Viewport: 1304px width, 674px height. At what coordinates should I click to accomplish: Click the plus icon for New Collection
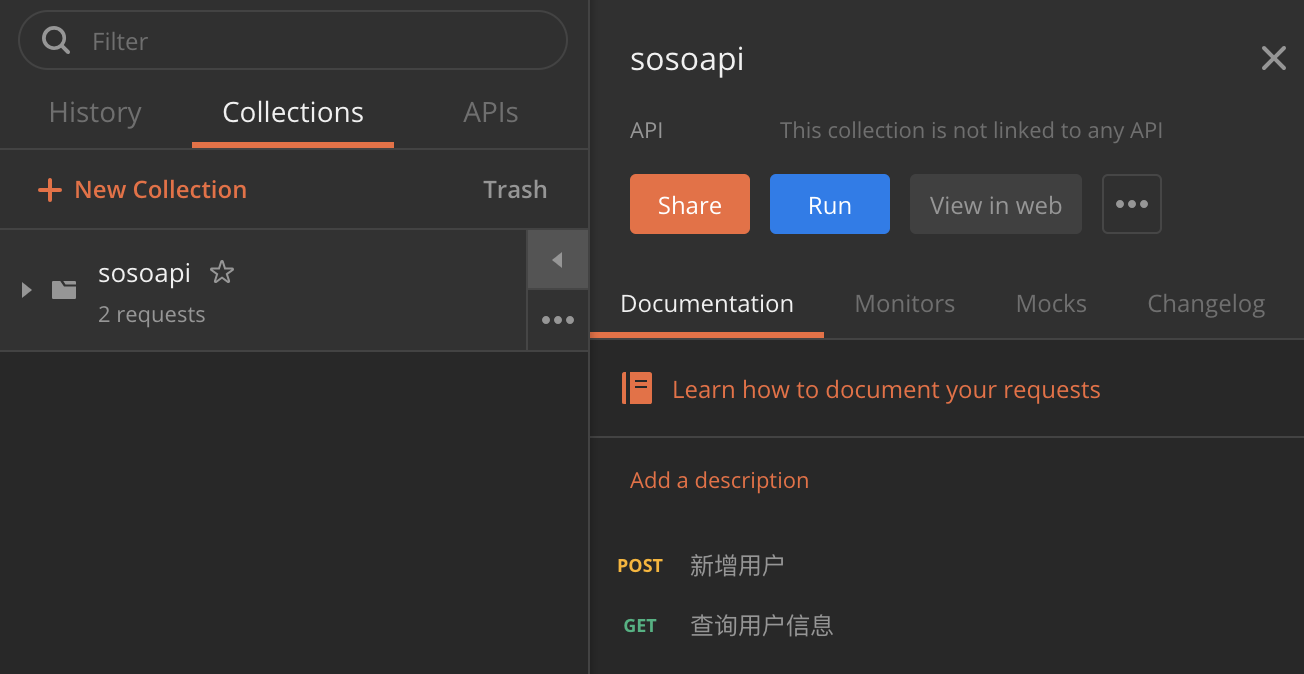(x=49, y=190)
